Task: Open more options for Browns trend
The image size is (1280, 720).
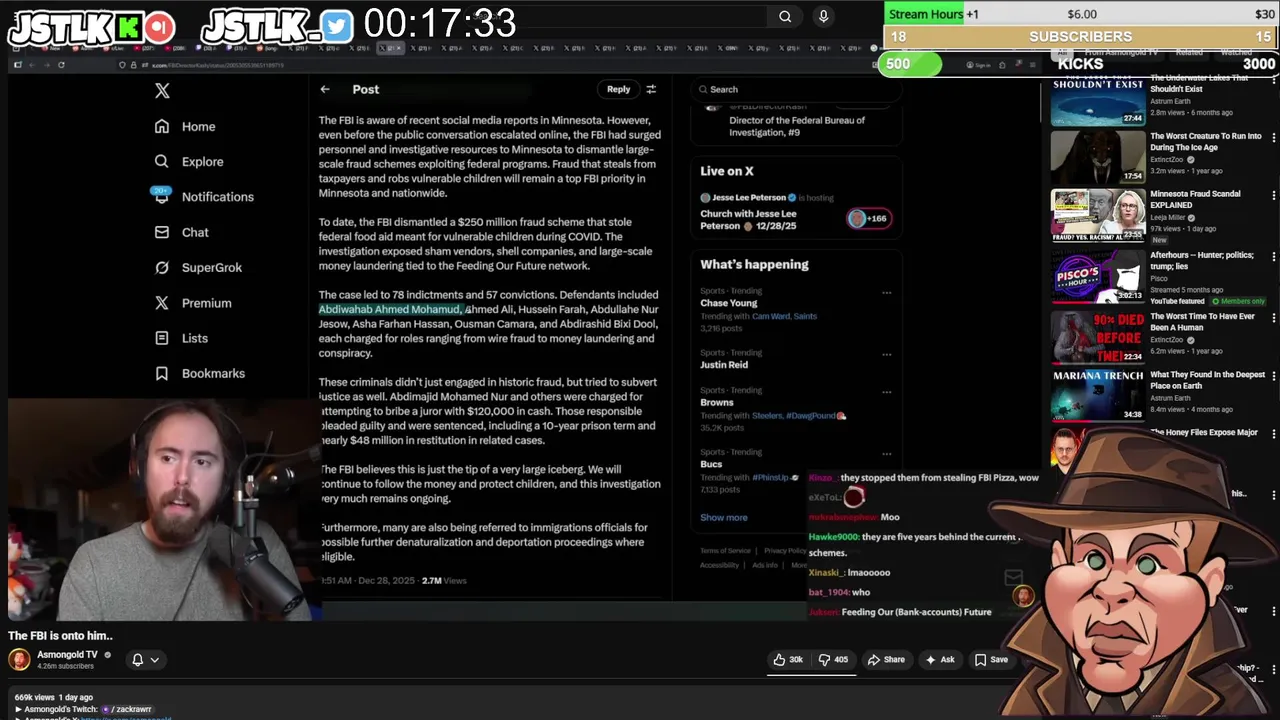Action: (886, 392)
